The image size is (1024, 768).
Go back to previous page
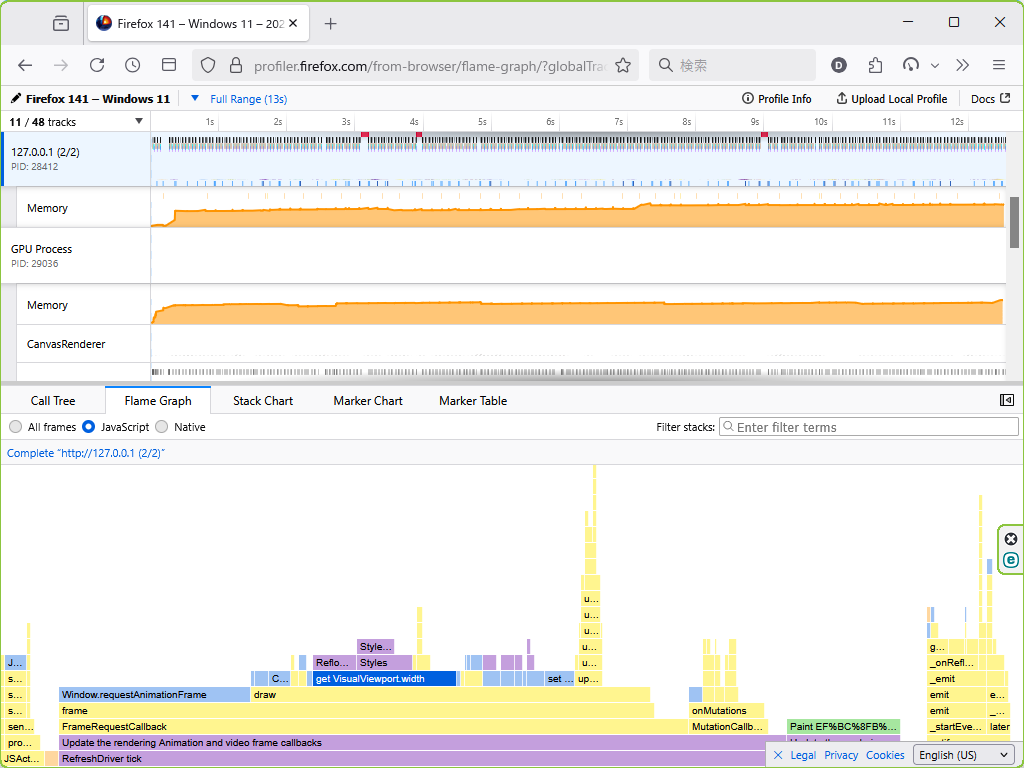[25, 65]
